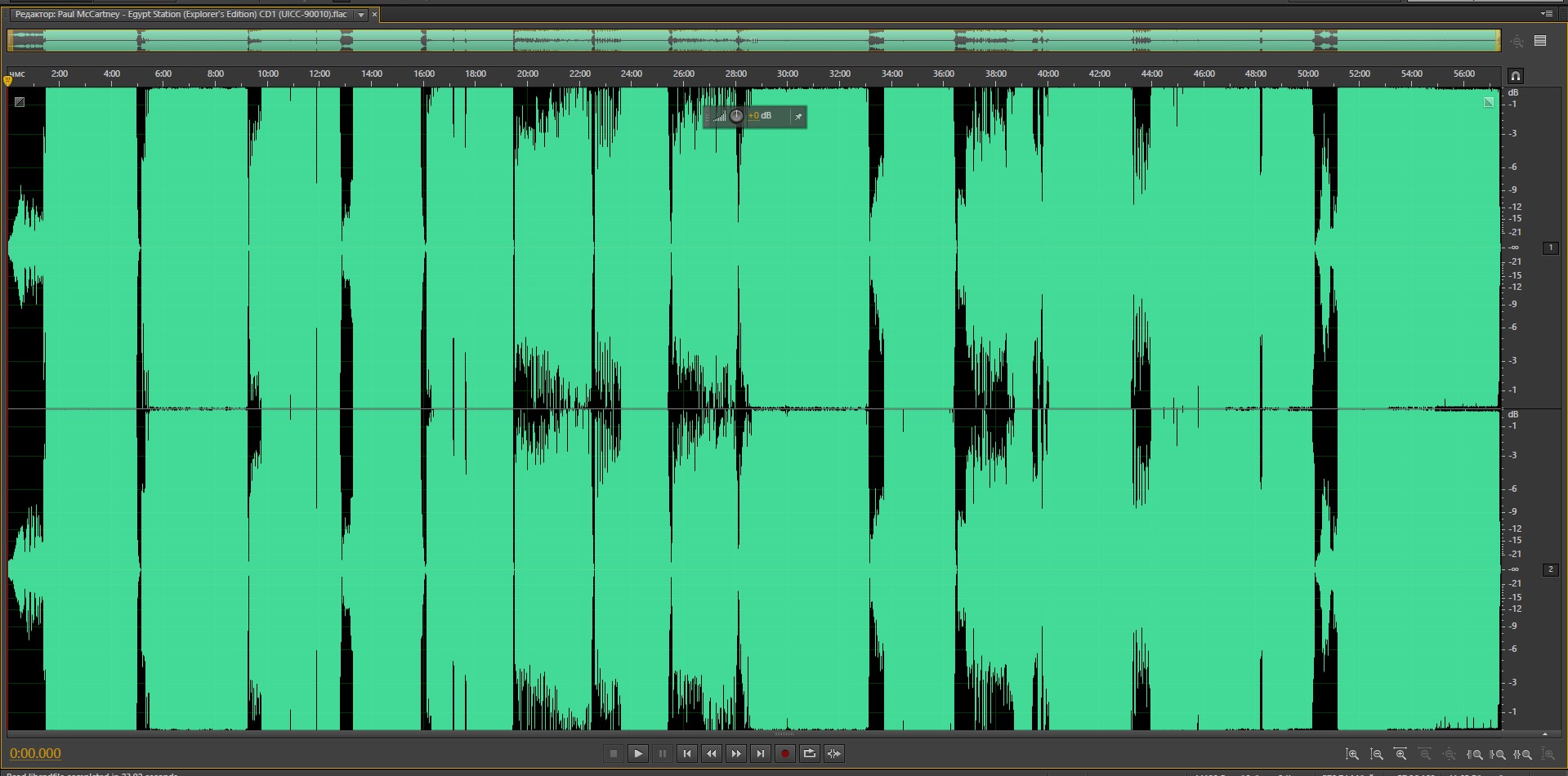This screenshot has width=1568, height=776.
Task: Click Zoom In (Time) icon
Action: pos(1400,754)
